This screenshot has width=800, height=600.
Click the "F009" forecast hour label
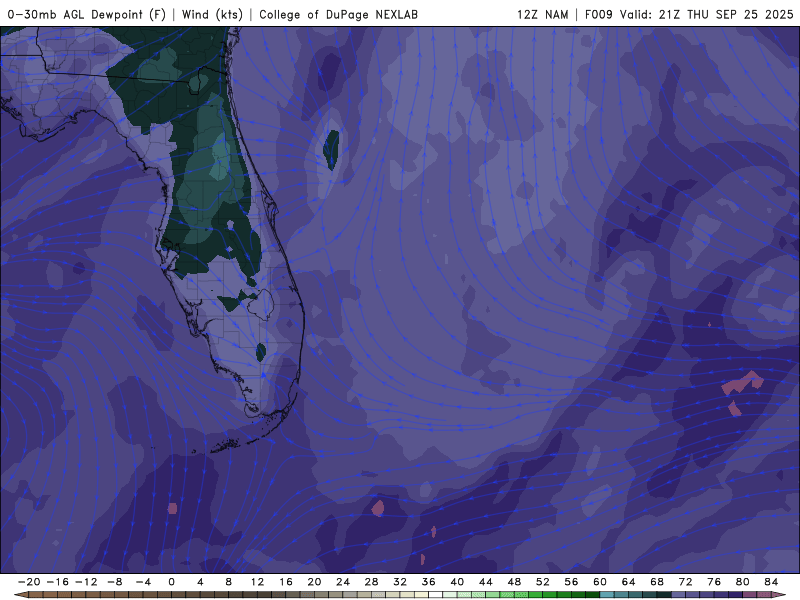tap(598, 14)
